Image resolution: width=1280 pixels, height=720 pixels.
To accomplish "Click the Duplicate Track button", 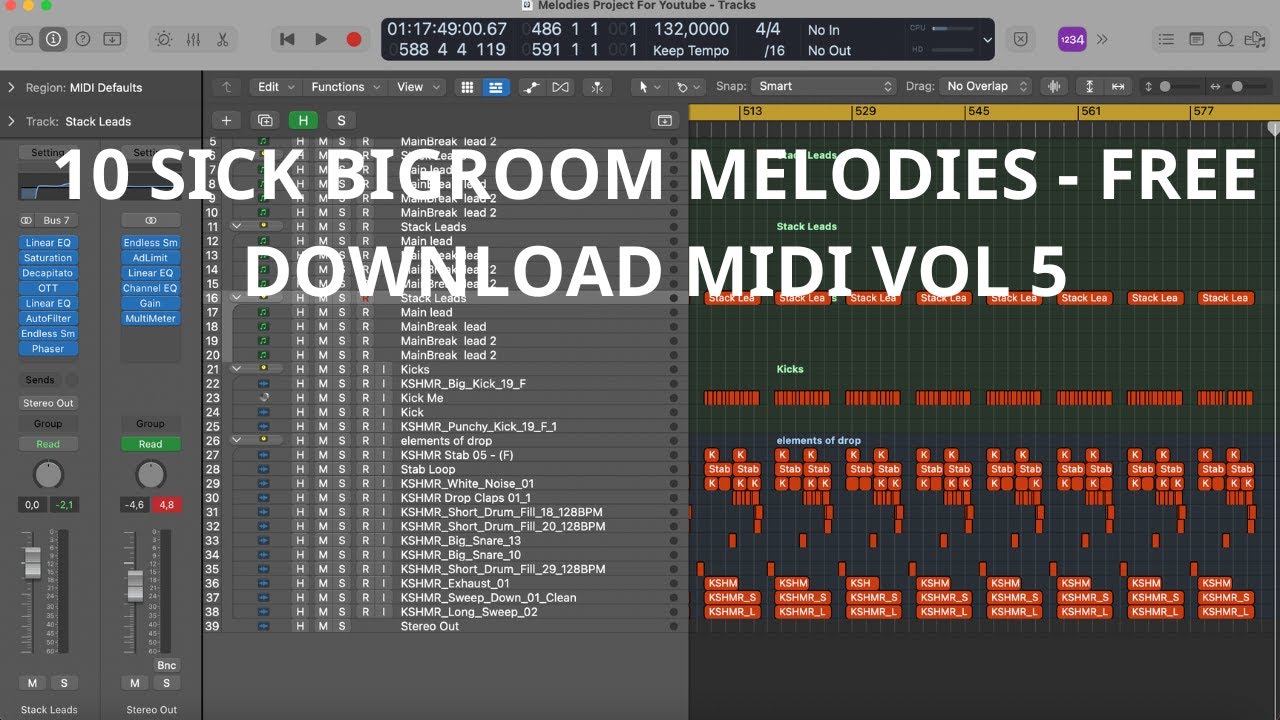I will click(x=265, y=120).
